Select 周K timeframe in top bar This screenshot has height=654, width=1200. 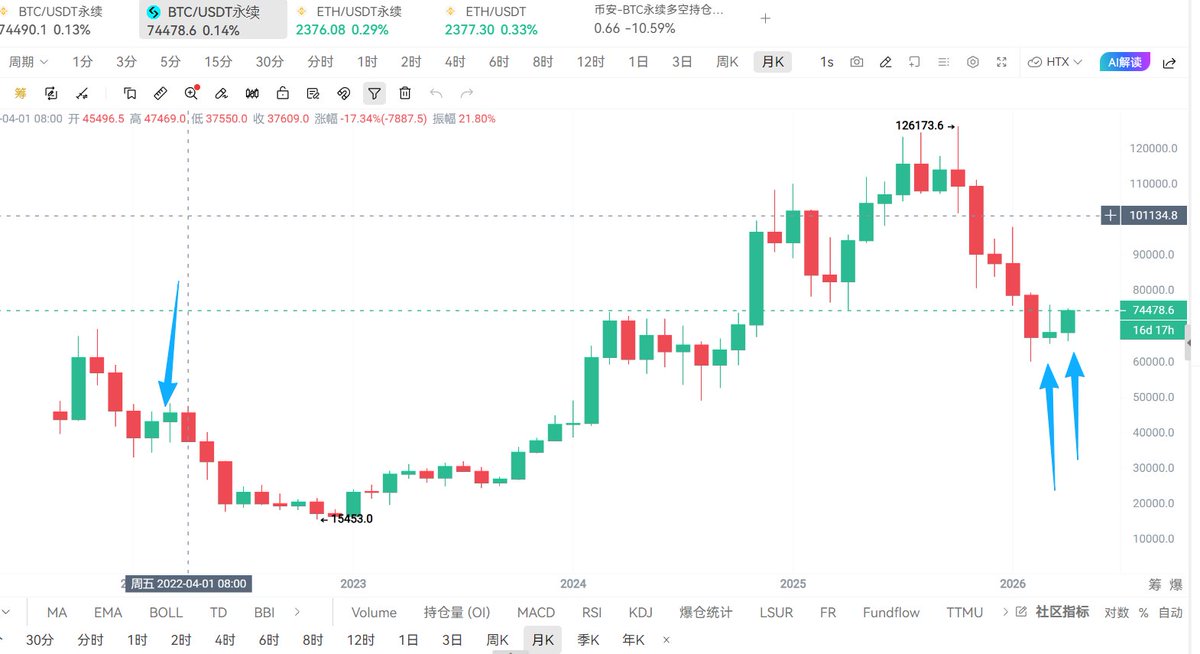[727, 62]
